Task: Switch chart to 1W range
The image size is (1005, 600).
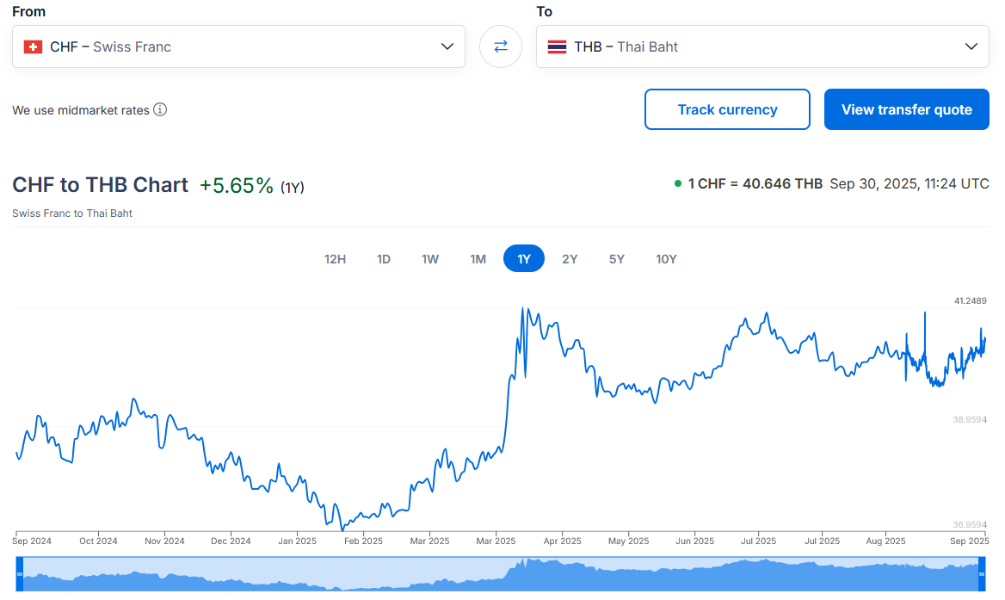Action: [x=430, y=259]
